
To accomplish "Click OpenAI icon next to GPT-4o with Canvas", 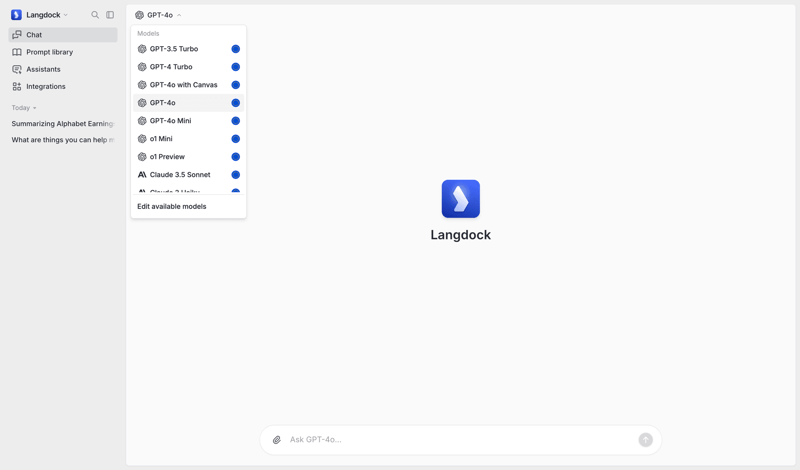I will tap(142, 85).
